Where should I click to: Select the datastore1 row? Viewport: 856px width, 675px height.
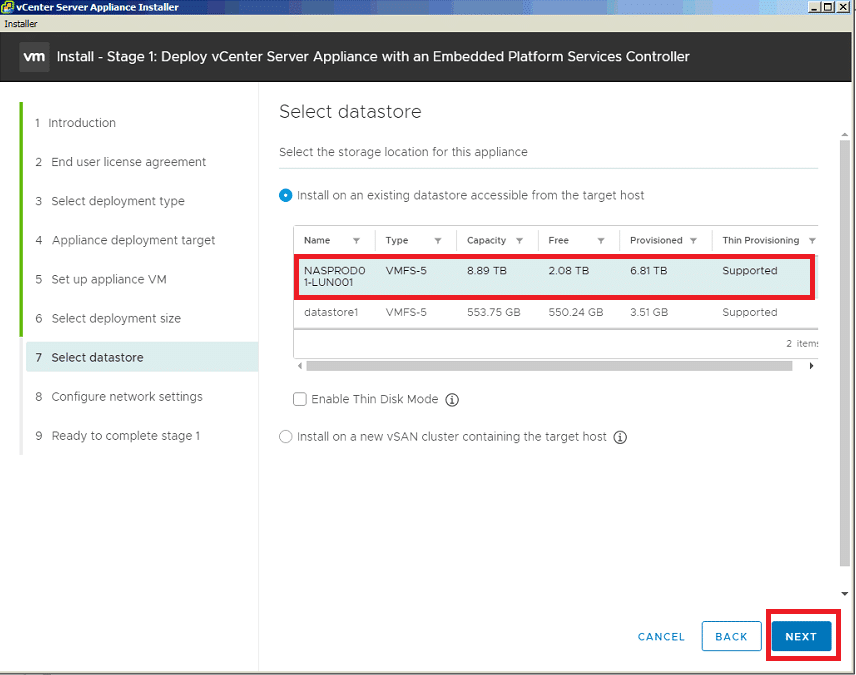[x=555, y=312]
